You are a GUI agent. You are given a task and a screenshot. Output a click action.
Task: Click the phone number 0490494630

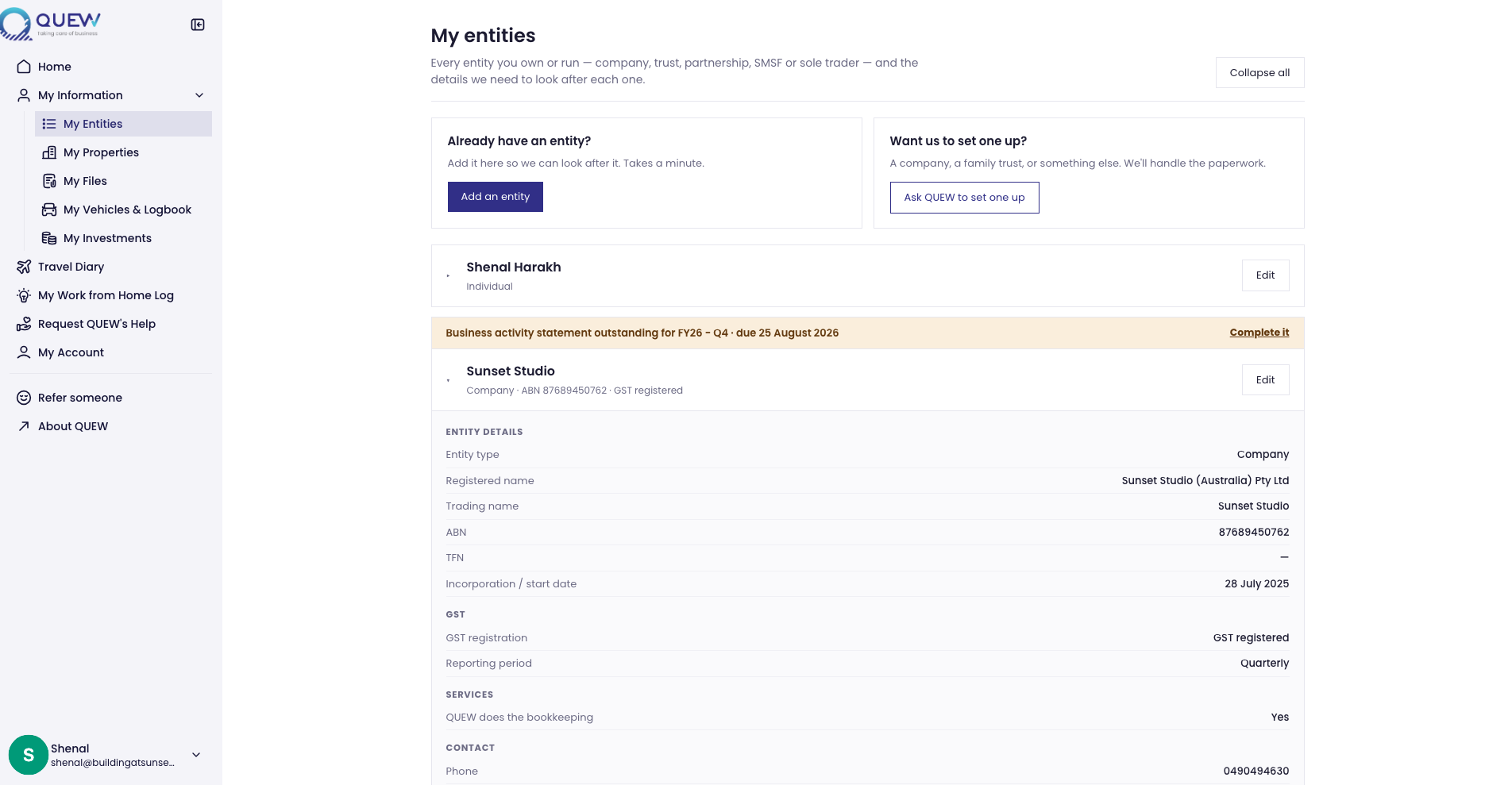pyautogui.click(x=1256, y=771)
